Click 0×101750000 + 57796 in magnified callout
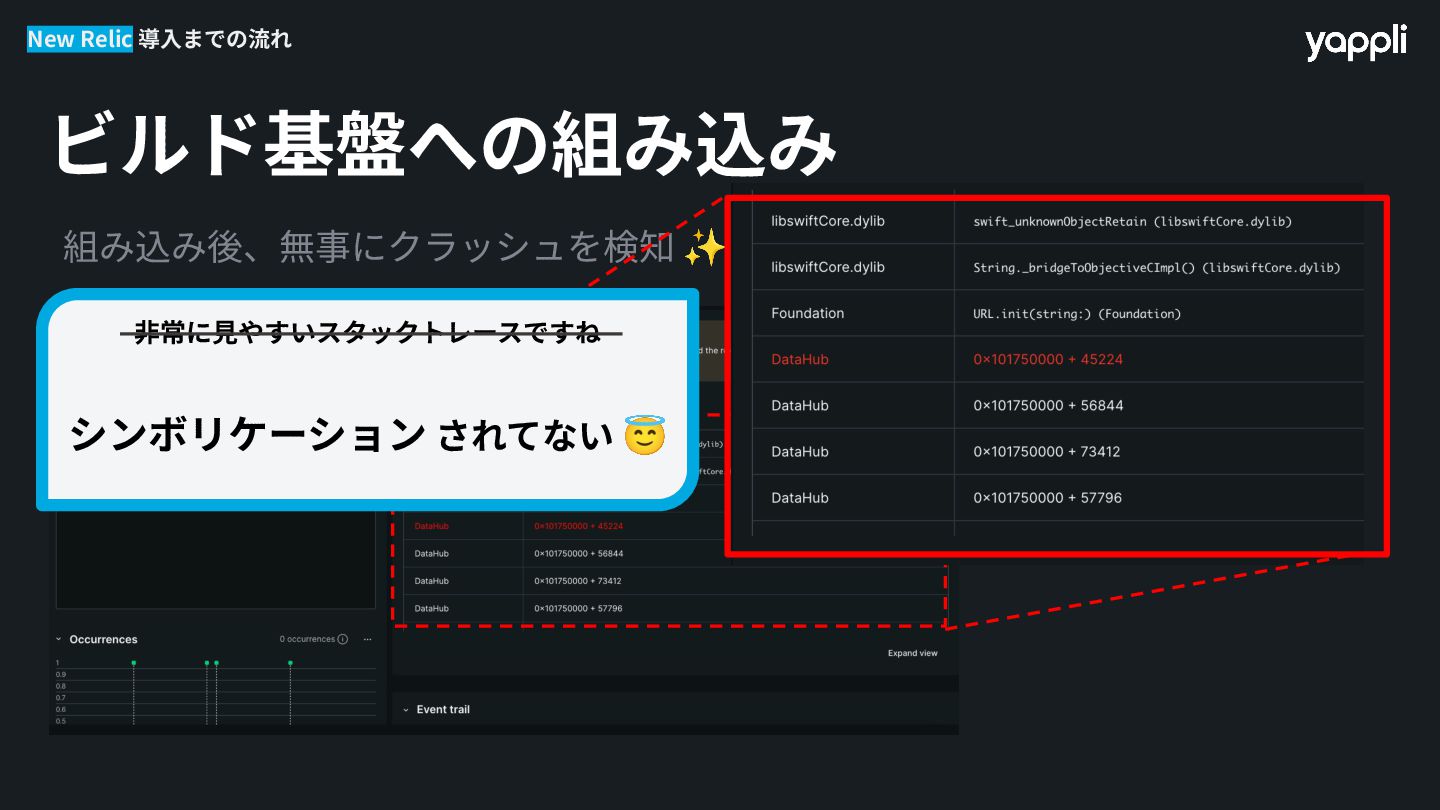 click(1048, 497)
